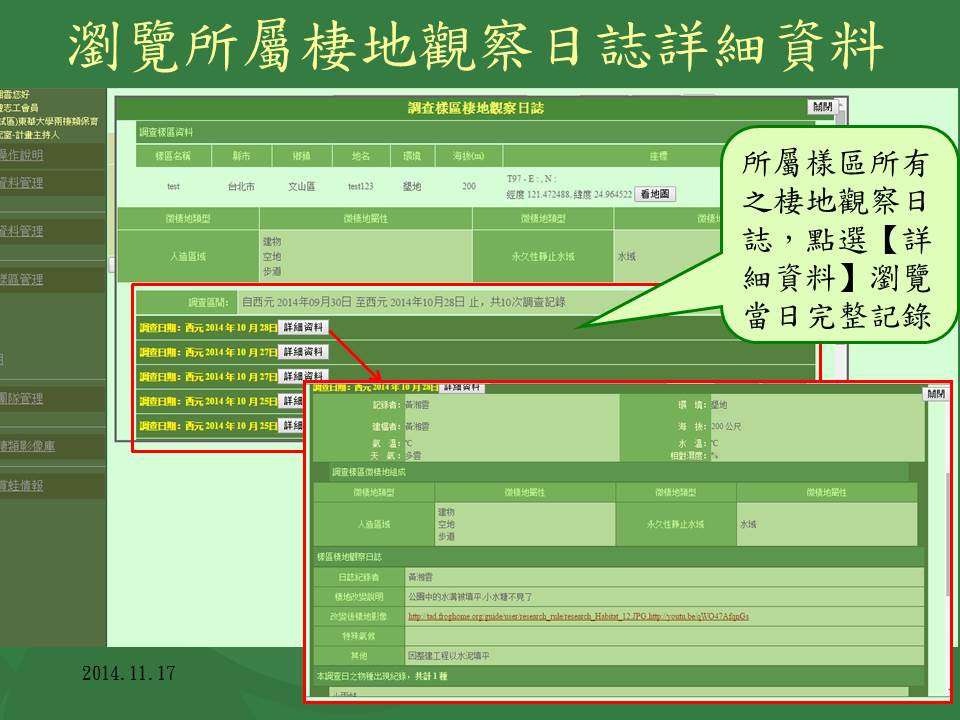Click the 看地圖 button beside the coordinates

657,194
